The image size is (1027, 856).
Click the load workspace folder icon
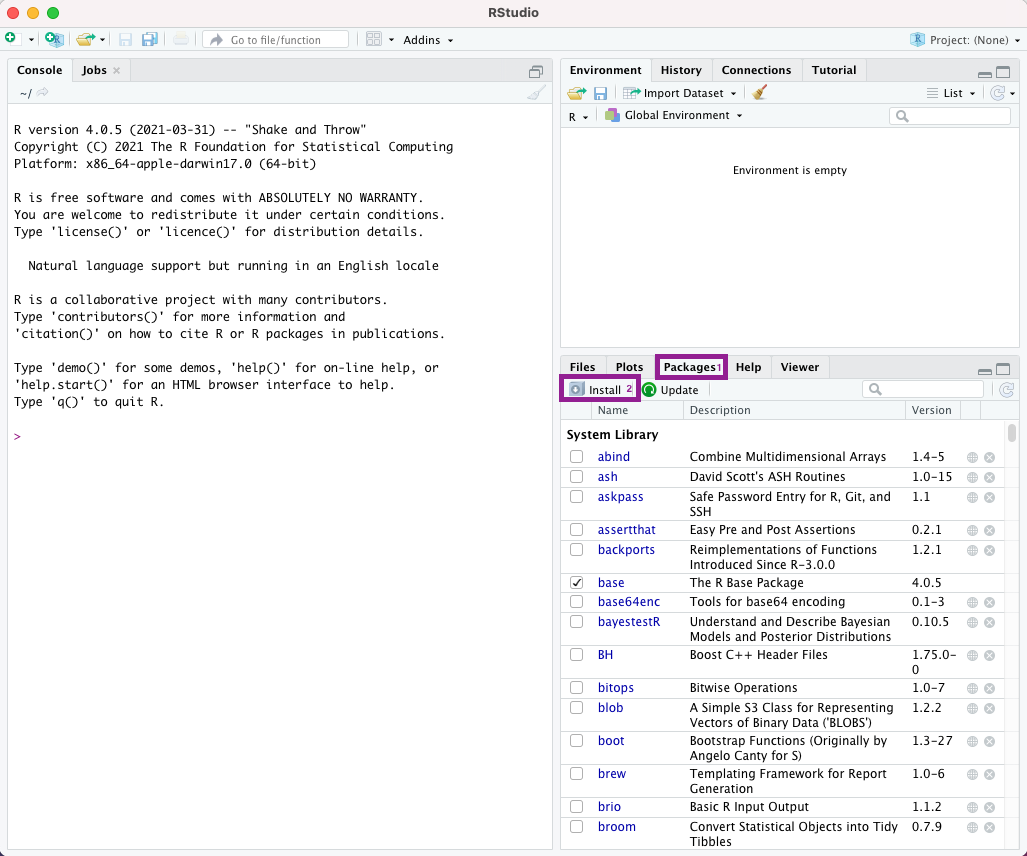point(576,93)
